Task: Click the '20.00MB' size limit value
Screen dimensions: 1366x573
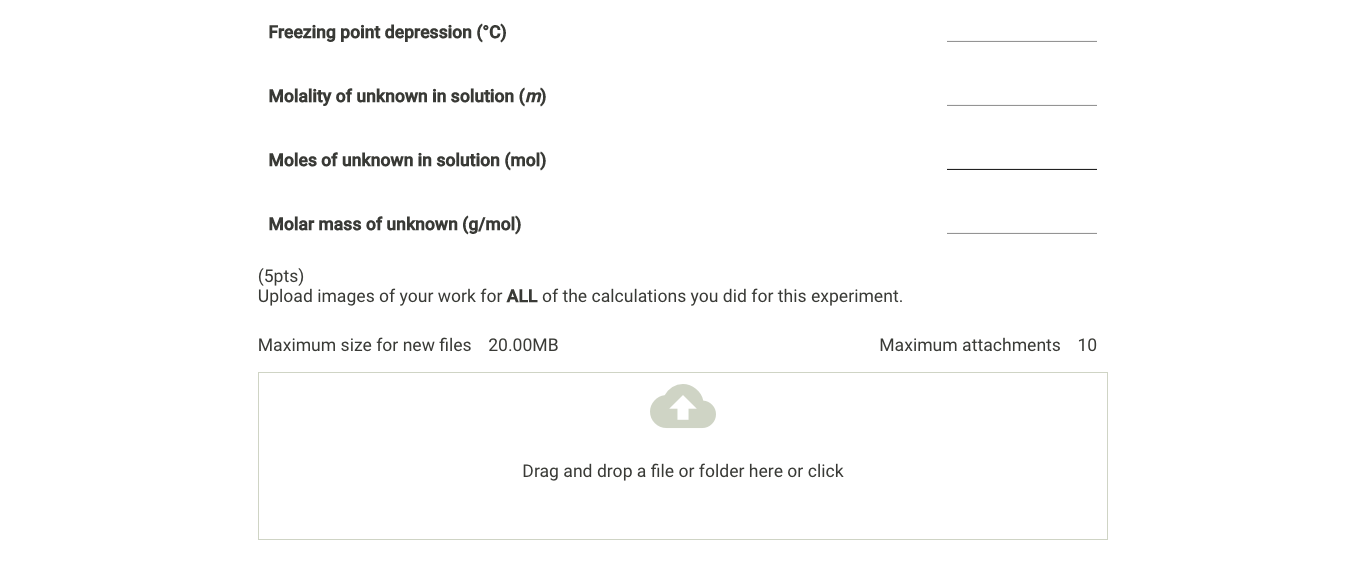Action: [523, 346]
